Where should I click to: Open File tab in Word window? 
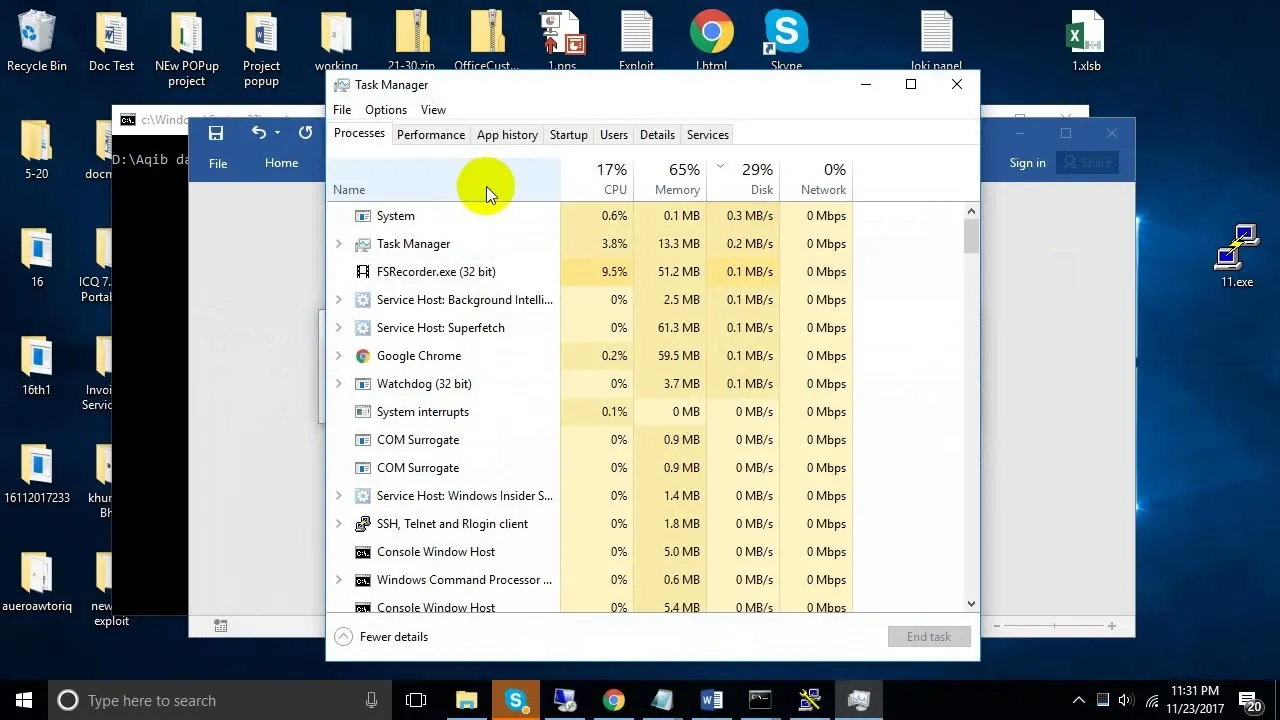point(218,163)
